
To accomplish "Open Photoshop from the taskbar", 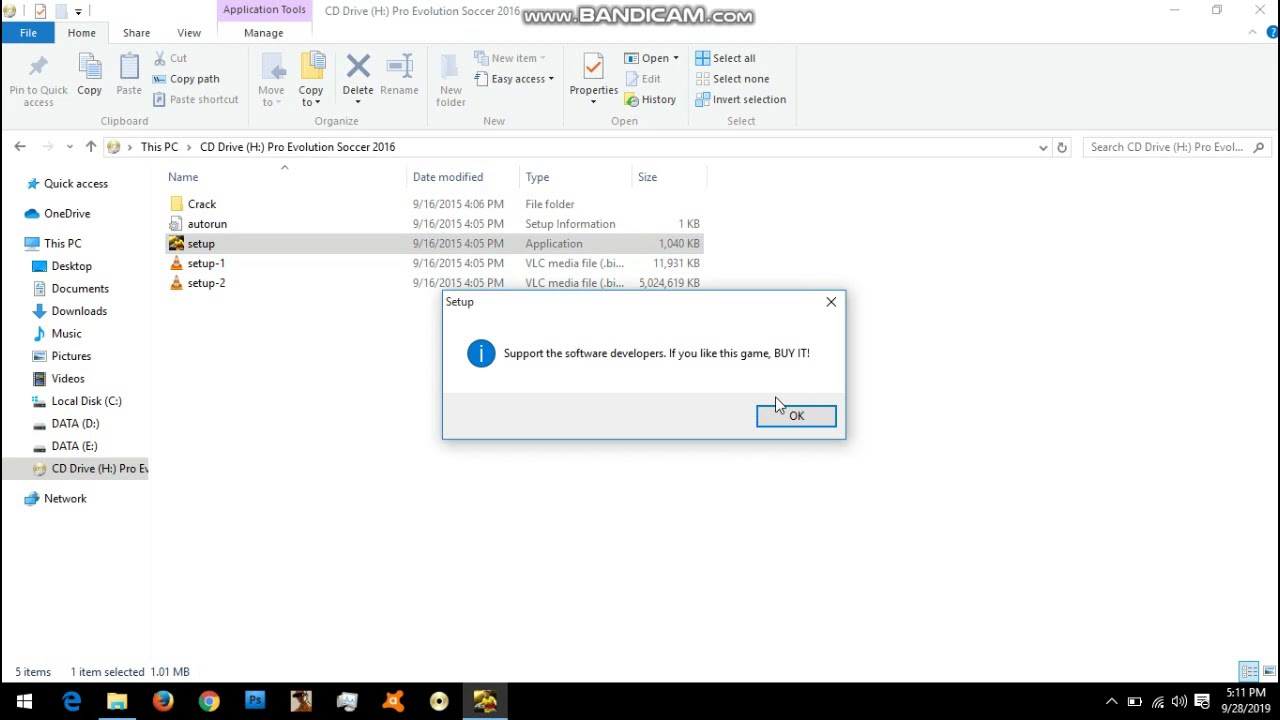I will (x=255, y=702).
